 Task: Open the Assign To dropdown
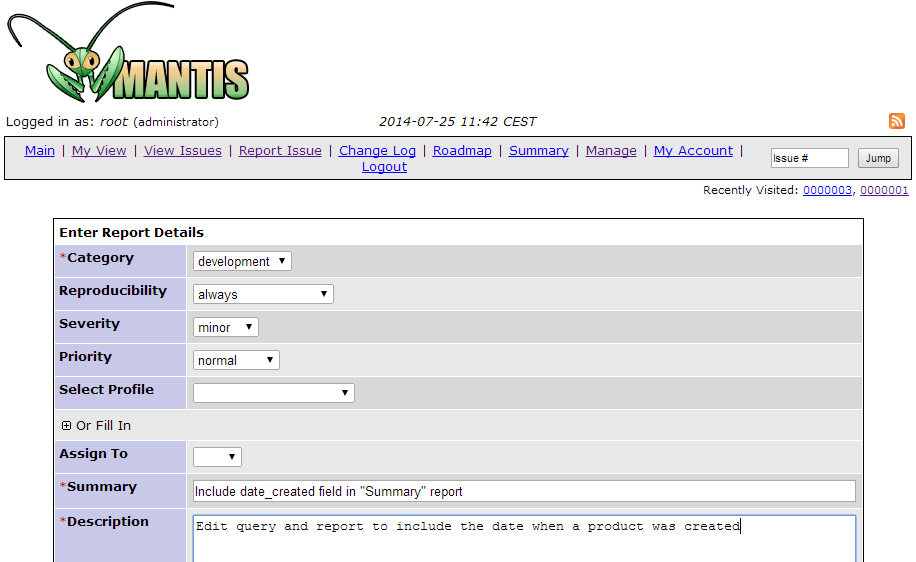click(217, 457)
